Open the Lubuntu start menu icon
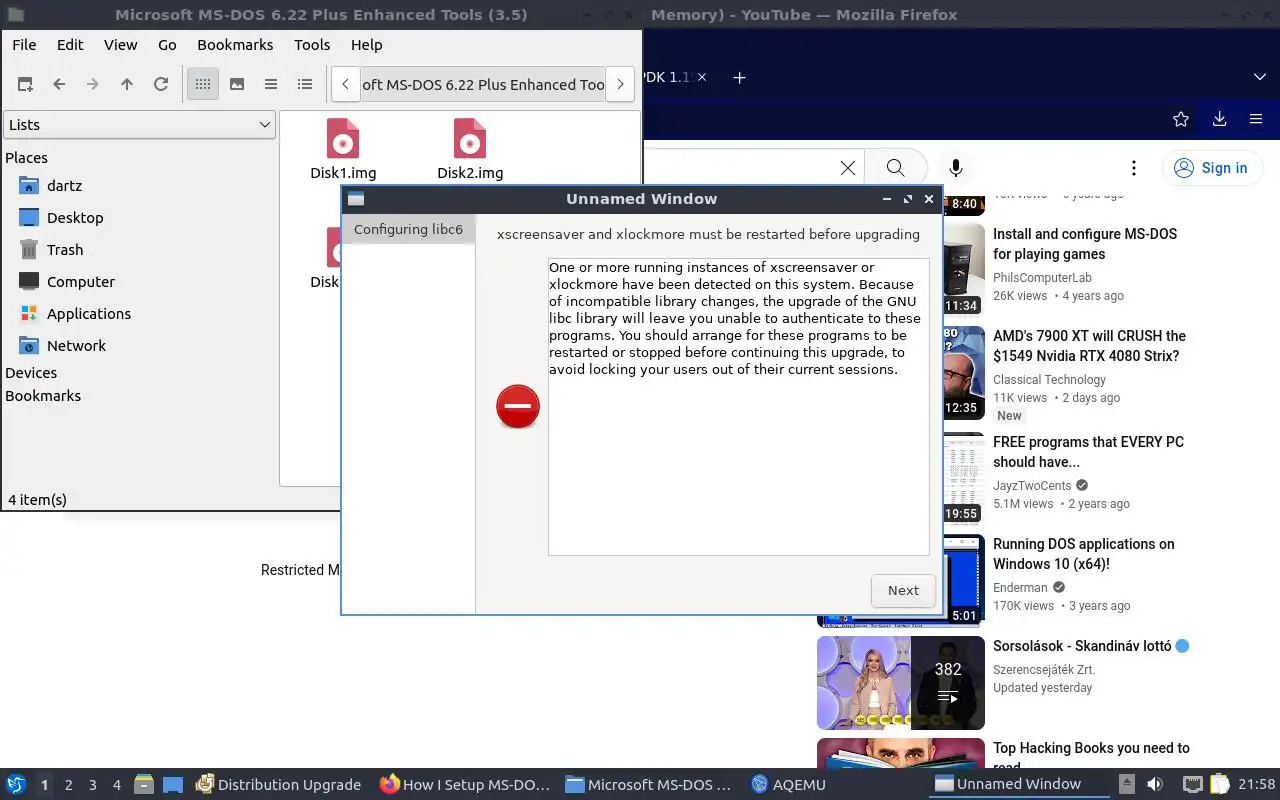Viewport: 1280px width, 800px height. 16,785
